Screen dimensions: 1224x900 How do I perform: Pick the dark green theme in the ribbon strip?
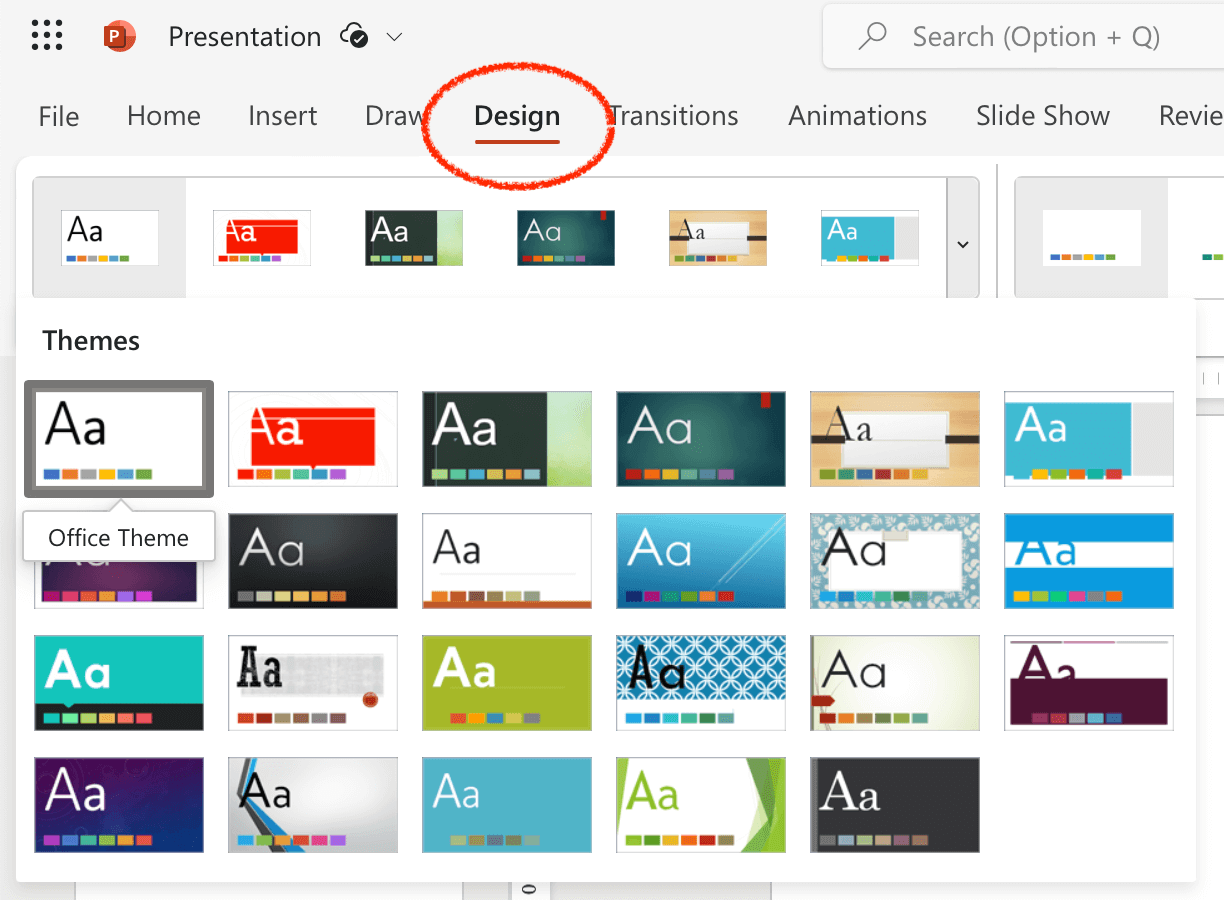tap(414, 238)
